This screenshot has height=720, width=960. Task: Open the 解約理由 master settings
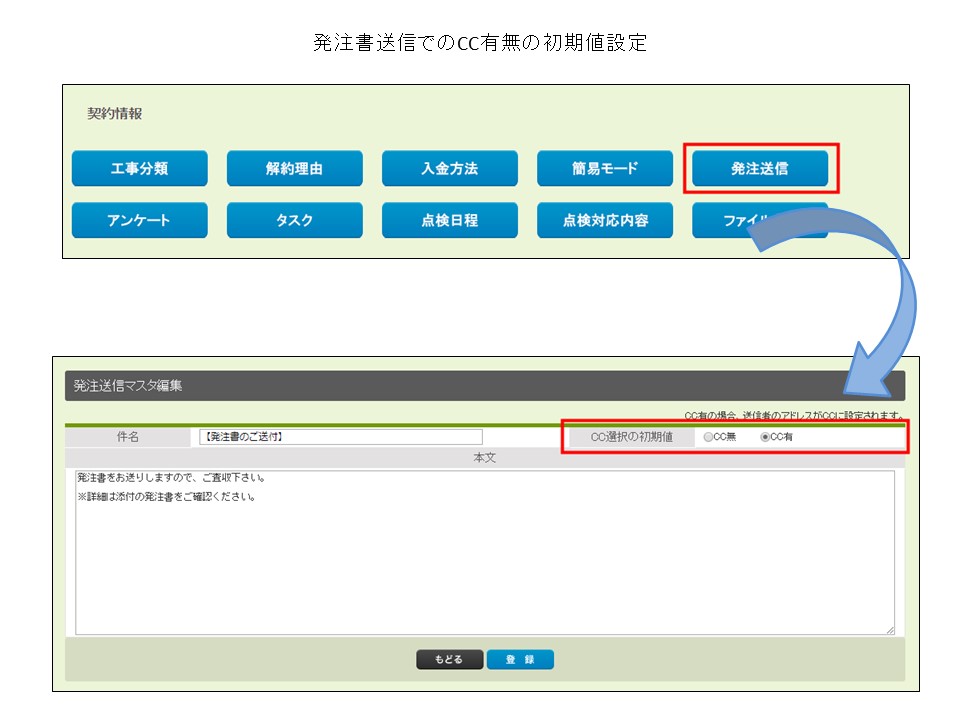(294, 168)
